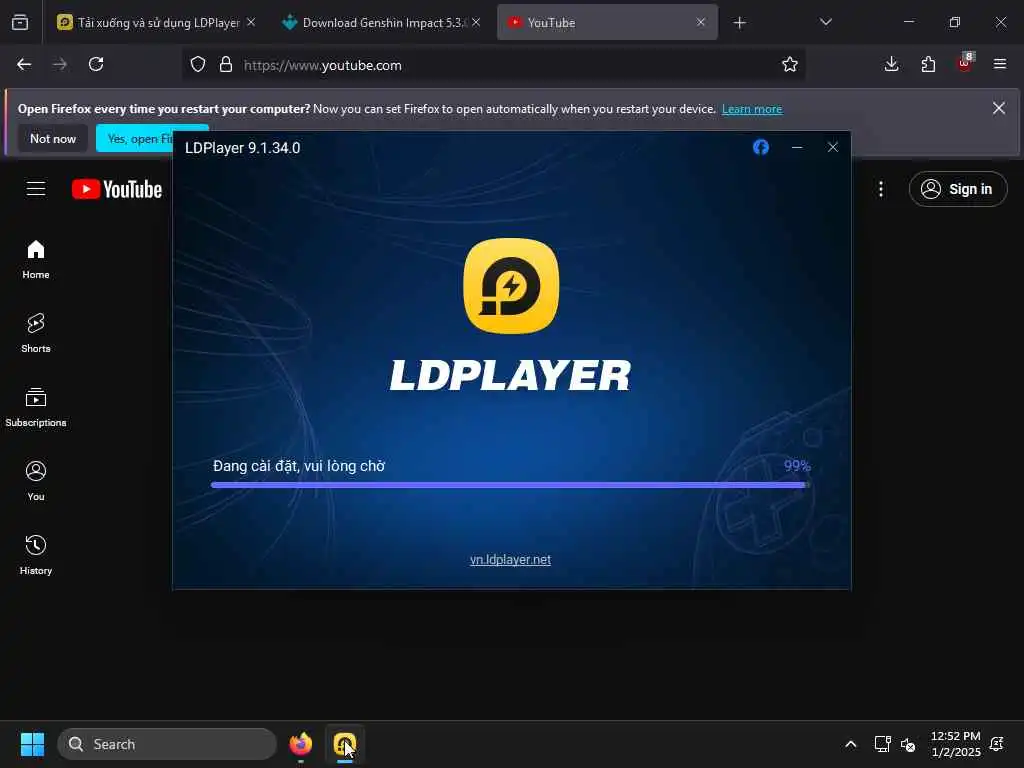Click the LDPlayer logo icon in installer

(x=511, y=286)
